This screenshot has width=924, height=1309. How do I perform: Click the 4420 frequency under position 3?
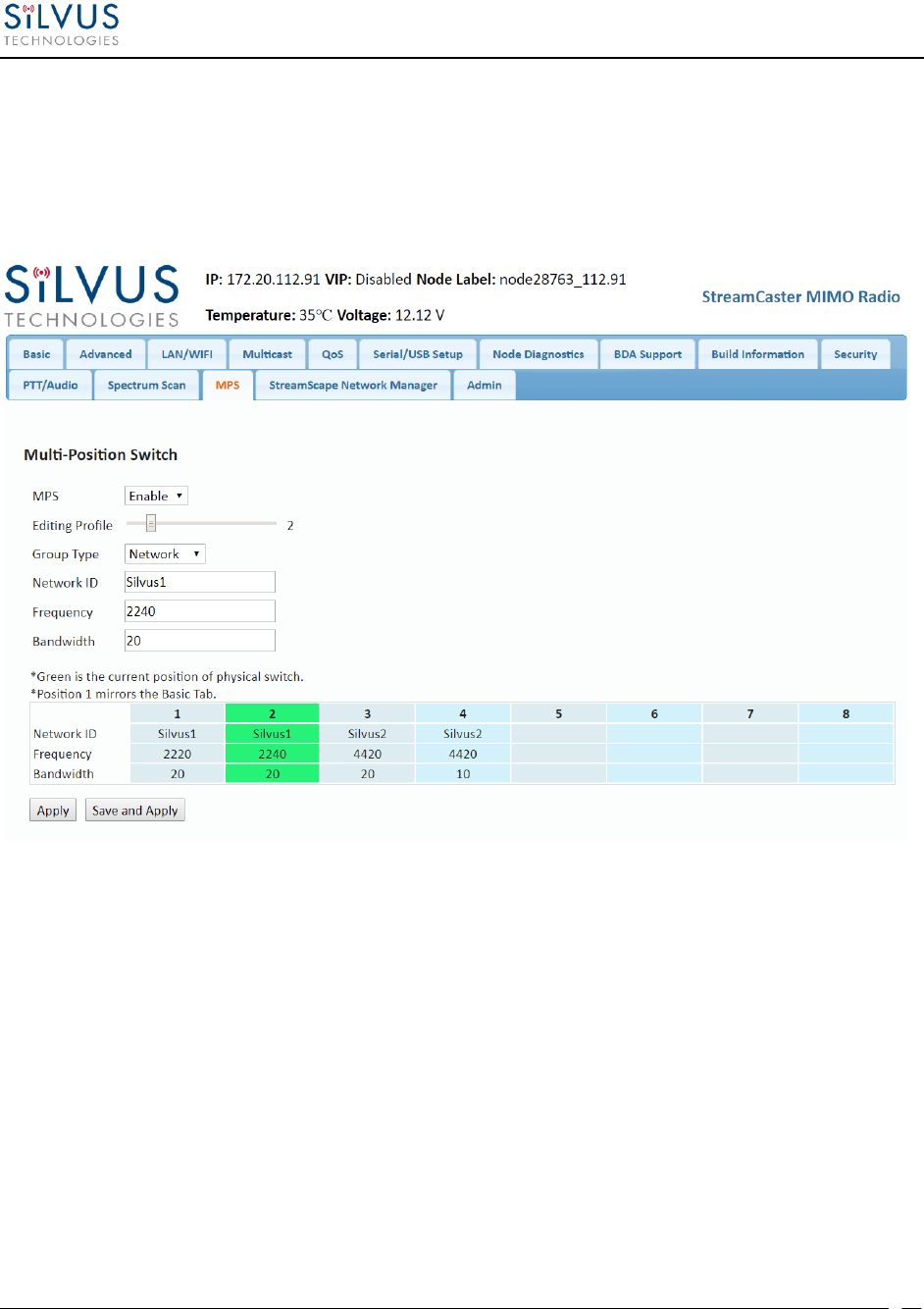(x=368, y=754)
